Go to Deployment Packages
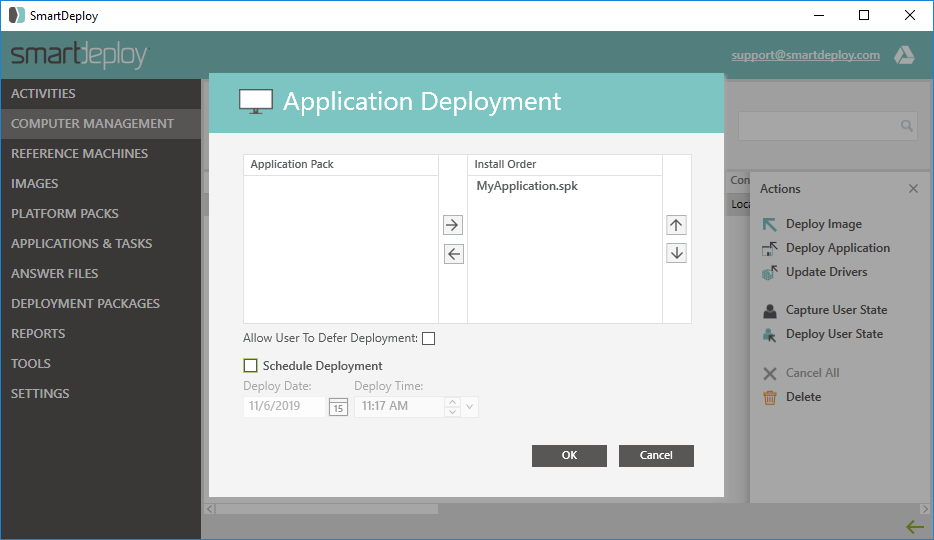The width and height of the screenshot is (934, 540). tap(101, 304)
